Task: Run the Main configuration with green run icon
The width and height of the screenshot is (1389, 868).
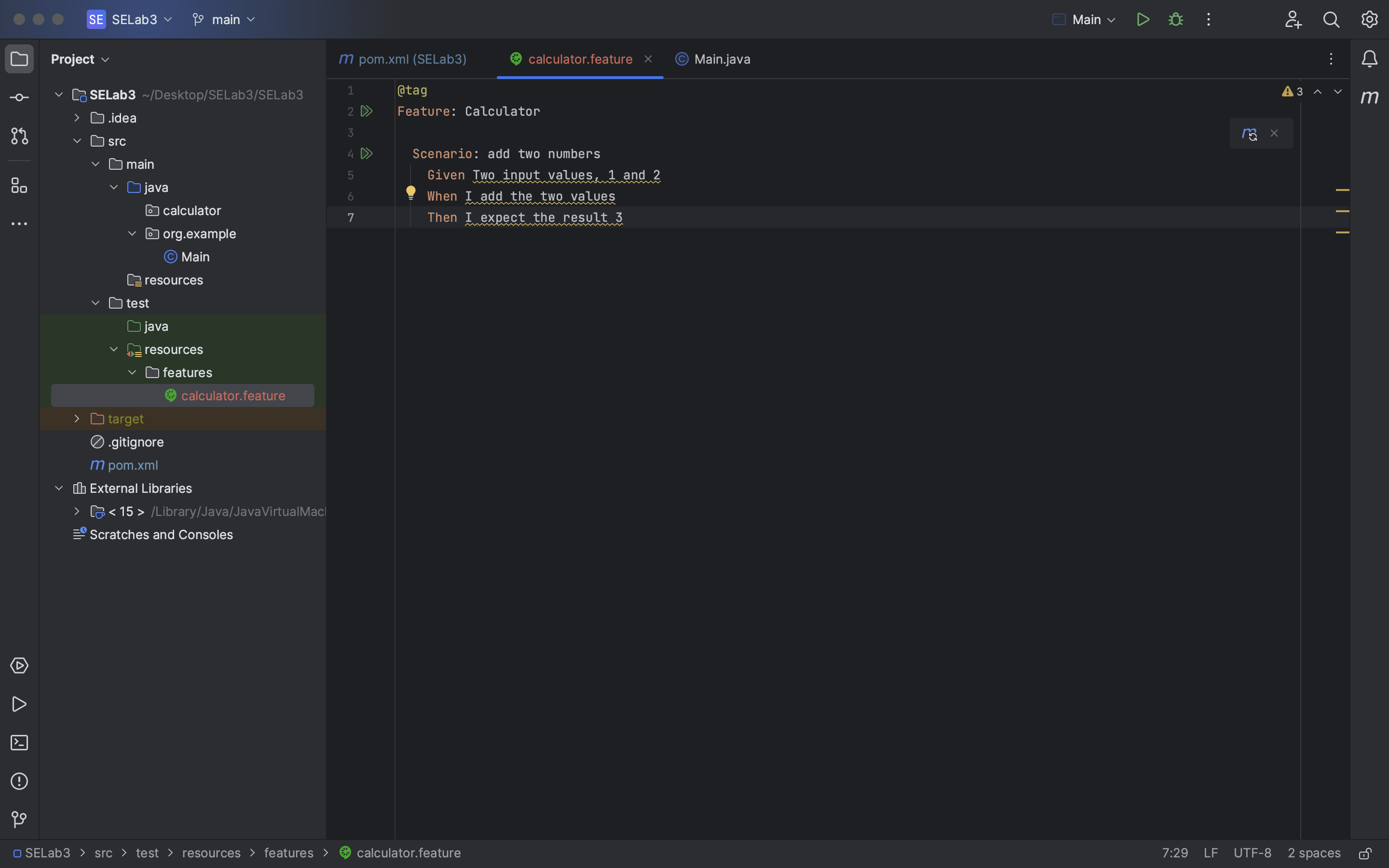Action: coord(1142,19)
